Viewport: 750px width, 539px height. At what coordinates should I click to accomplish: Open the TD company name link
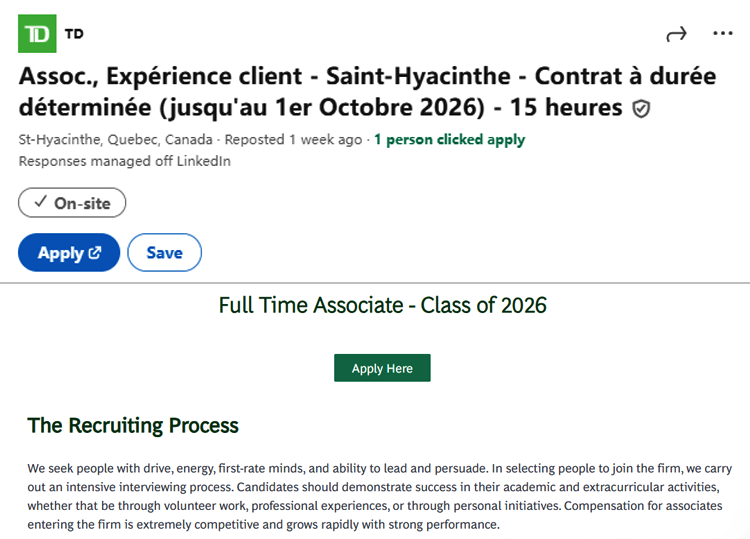coord(74,34)
